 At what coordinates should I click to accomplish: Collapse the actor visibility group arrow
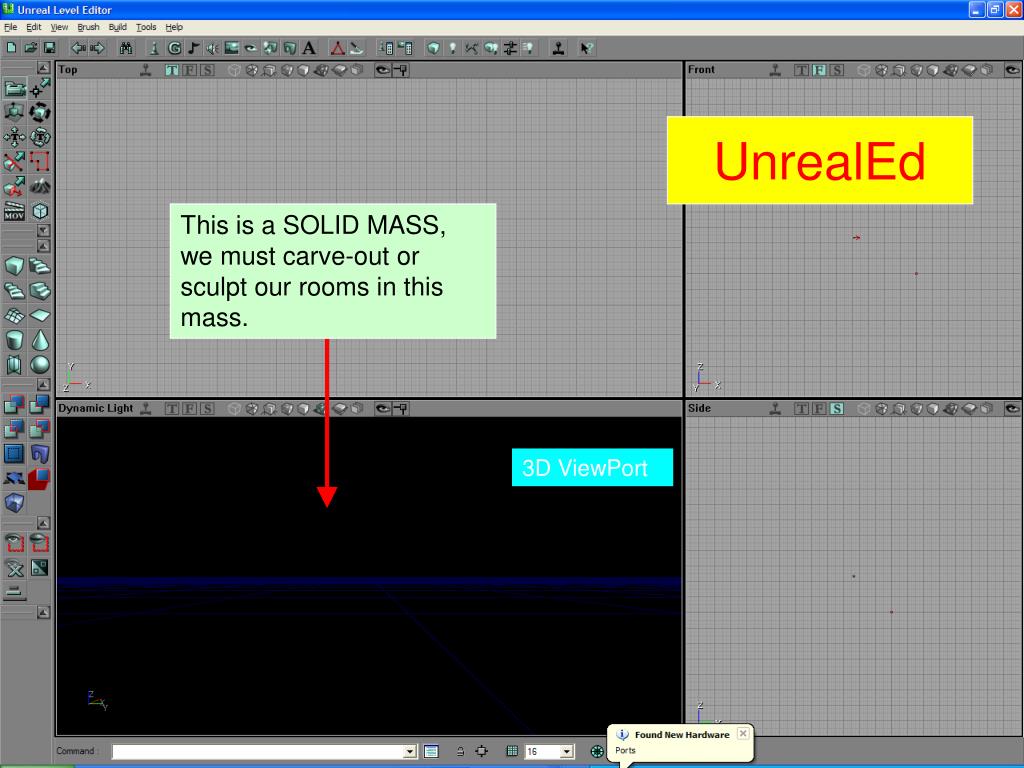coord(43,523)
